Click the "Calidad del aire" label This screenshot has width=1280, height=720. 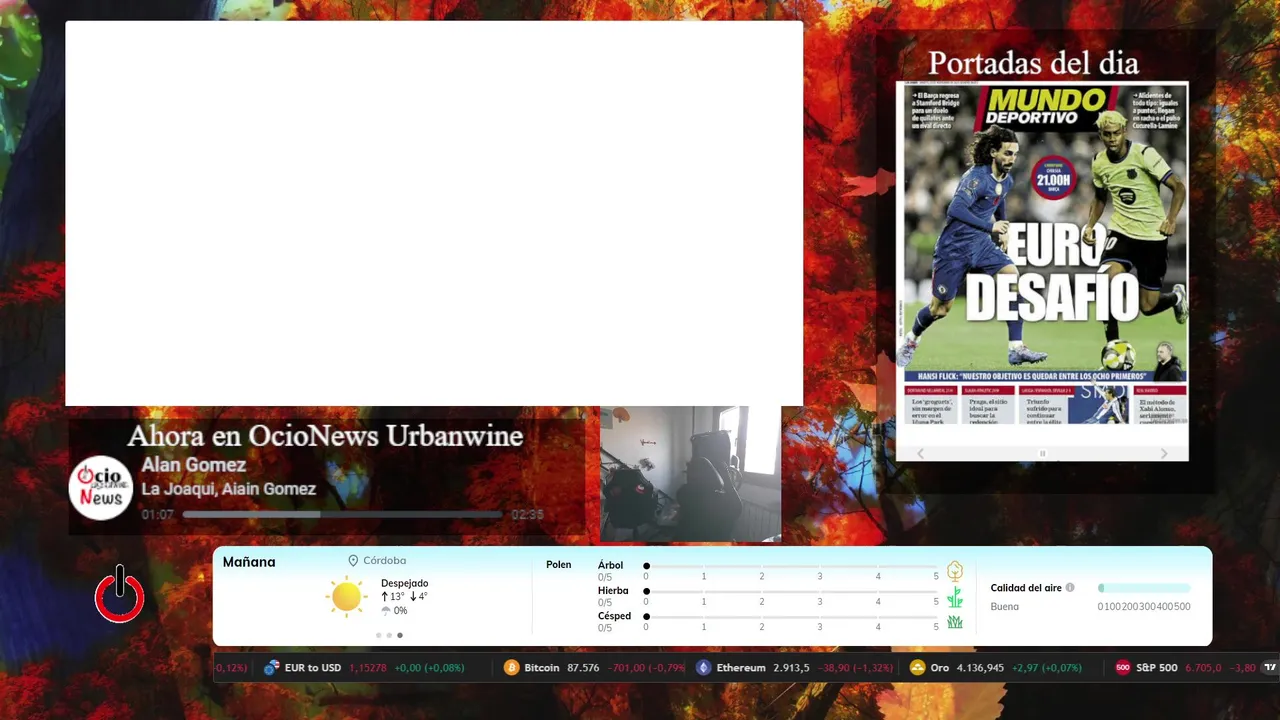1026,588
